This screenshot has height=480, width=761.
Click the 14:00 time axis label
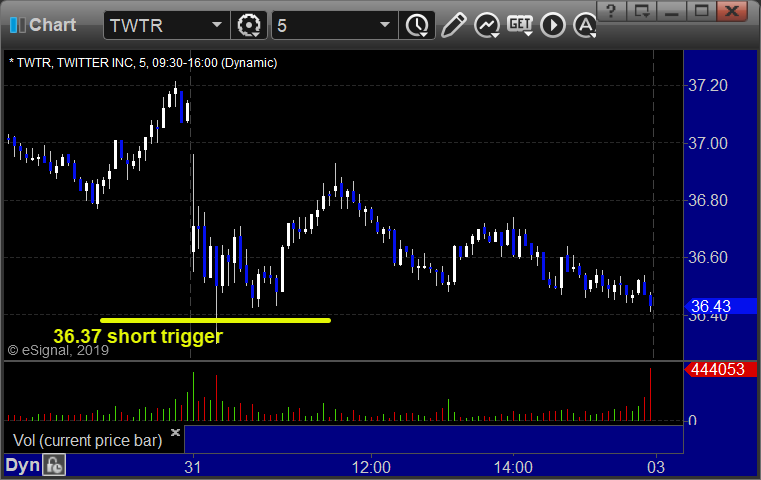pos(513,467)
